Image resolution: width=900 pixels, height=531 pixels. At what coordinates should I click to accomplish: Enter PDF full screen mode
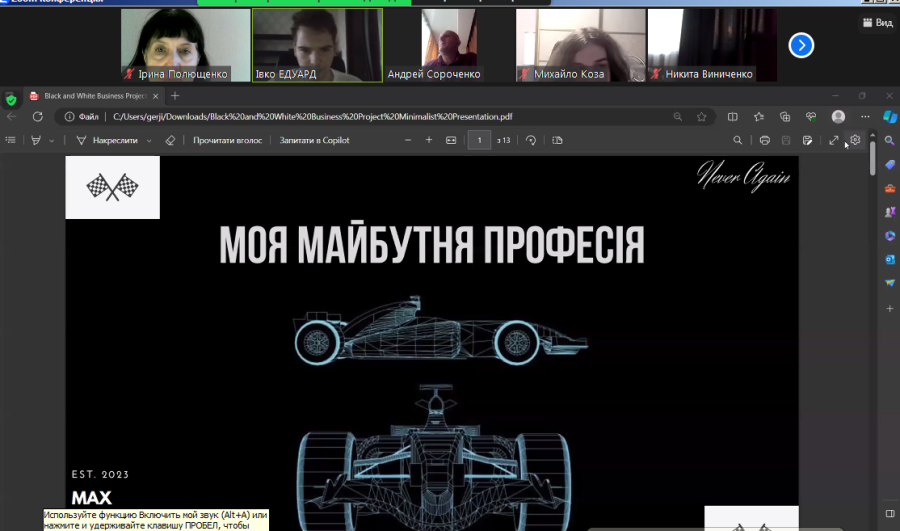coord(834,140)
